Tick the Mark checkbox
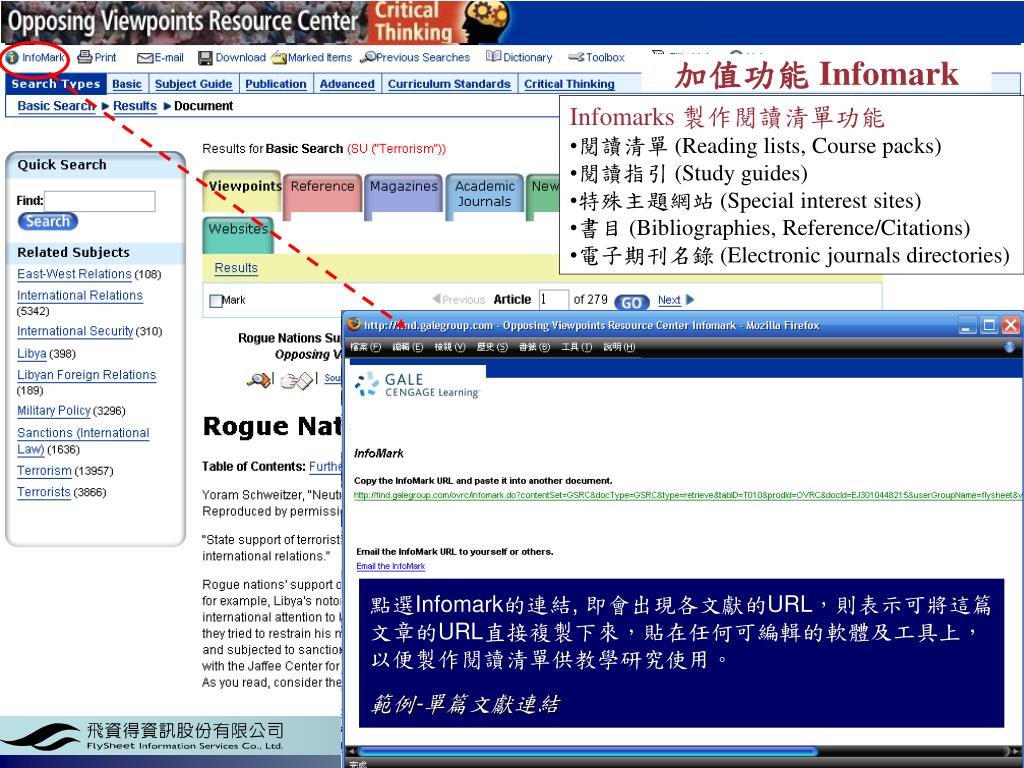This screenshot has width=1024, height=768. click(216, 300)
